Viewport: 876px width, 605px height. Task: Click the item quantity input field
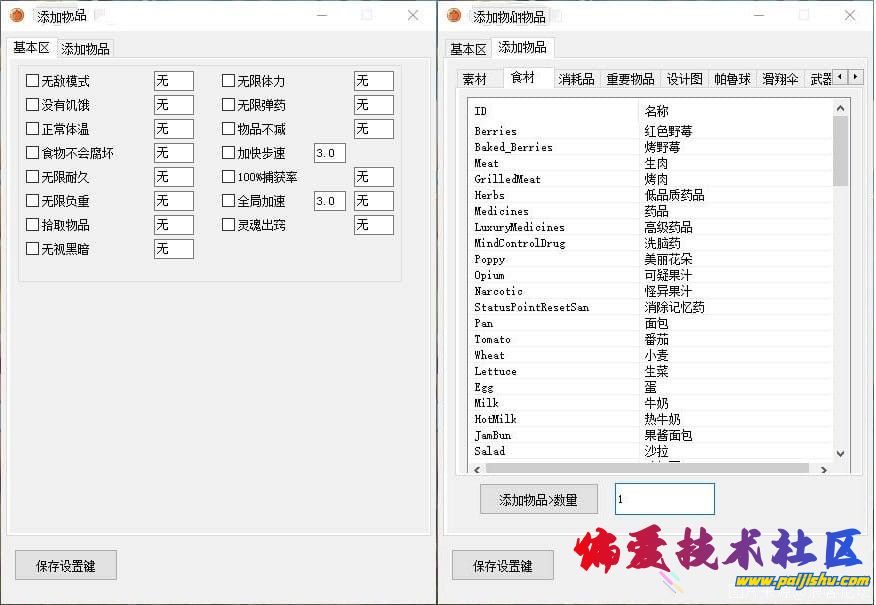[x=664, y=499]
